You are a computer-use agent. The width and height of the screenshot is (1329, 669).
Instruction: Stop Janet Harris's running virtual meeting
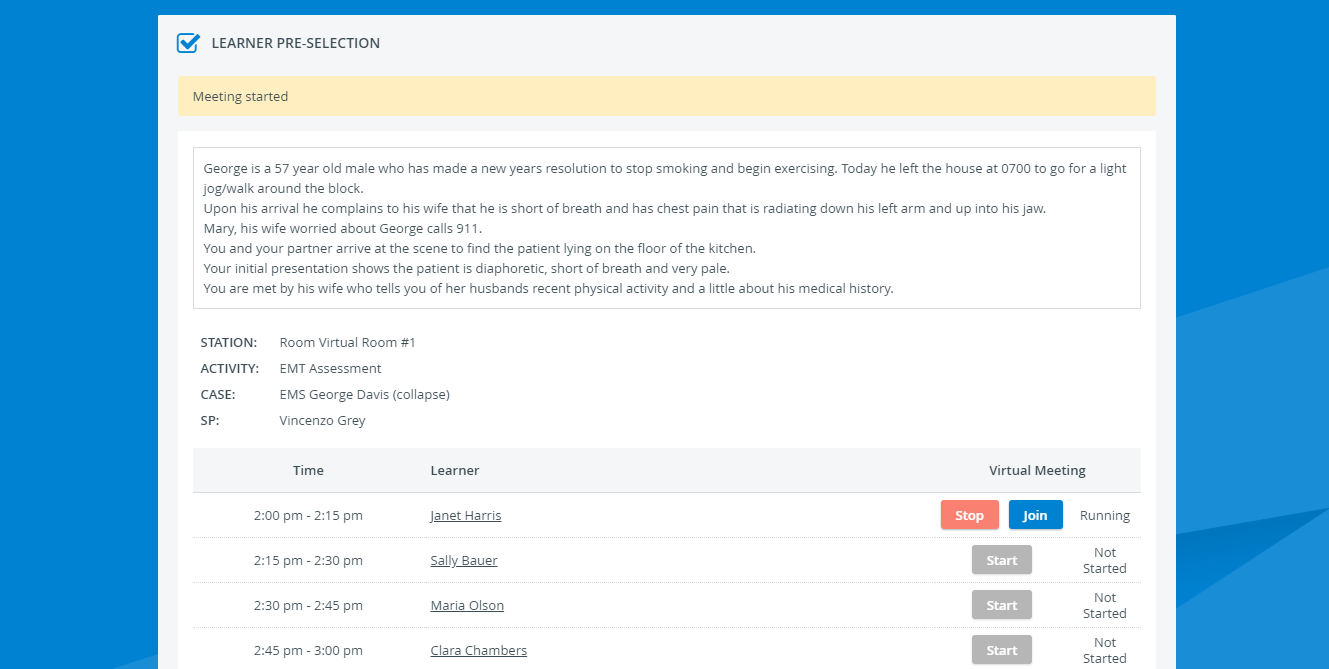click(x=969, y=515)
